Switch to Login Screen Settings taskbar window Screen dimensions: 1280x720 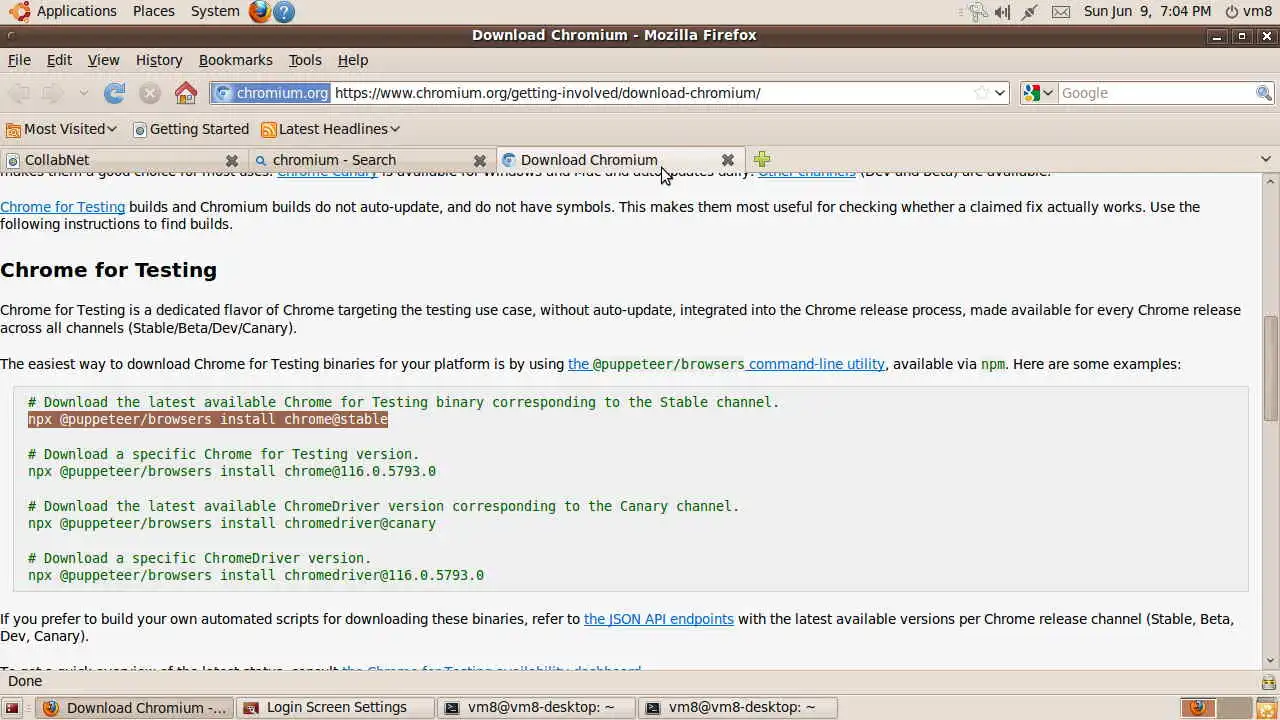point(336,708)
